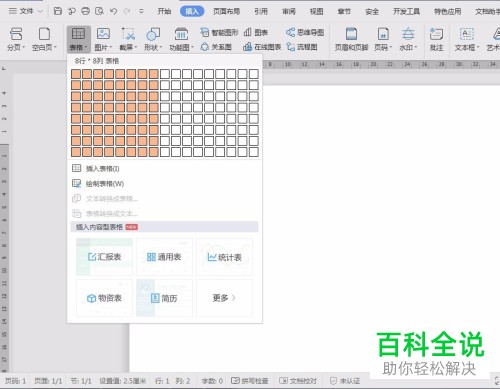Viewport: 500px width, 389px height.
Task: Click the 拼写检查 spell check status item
Action: click(x=250, y=381)
